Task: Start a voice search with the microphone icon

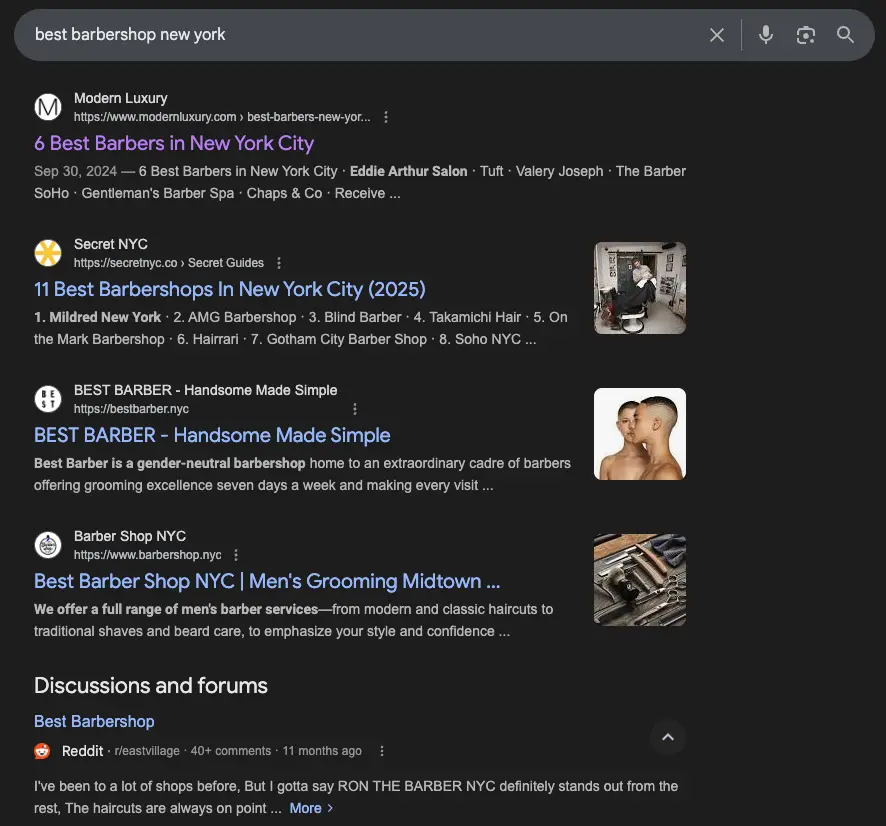Action: point(765,34)
